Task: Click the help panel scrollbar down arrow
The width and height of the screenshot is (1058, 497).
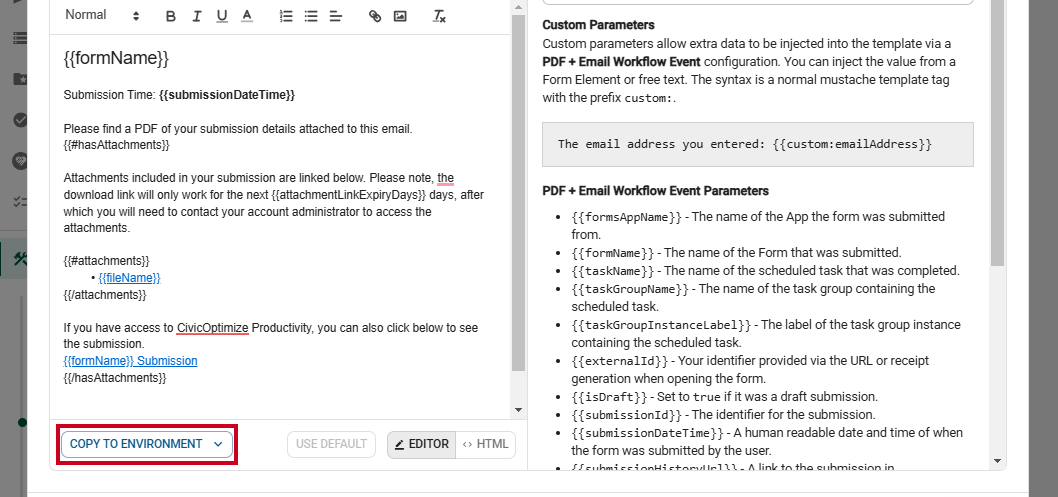Action: [998, 461]
